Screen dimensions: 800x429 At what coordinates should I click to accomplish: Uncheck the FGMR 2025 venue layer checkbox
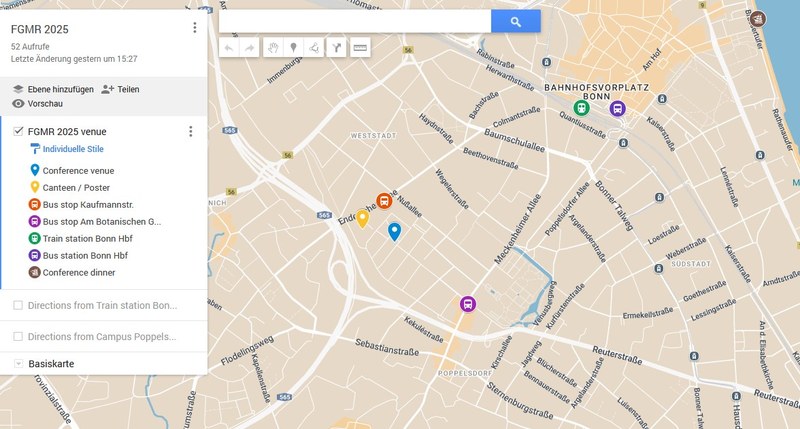click(x=18, y=131)
